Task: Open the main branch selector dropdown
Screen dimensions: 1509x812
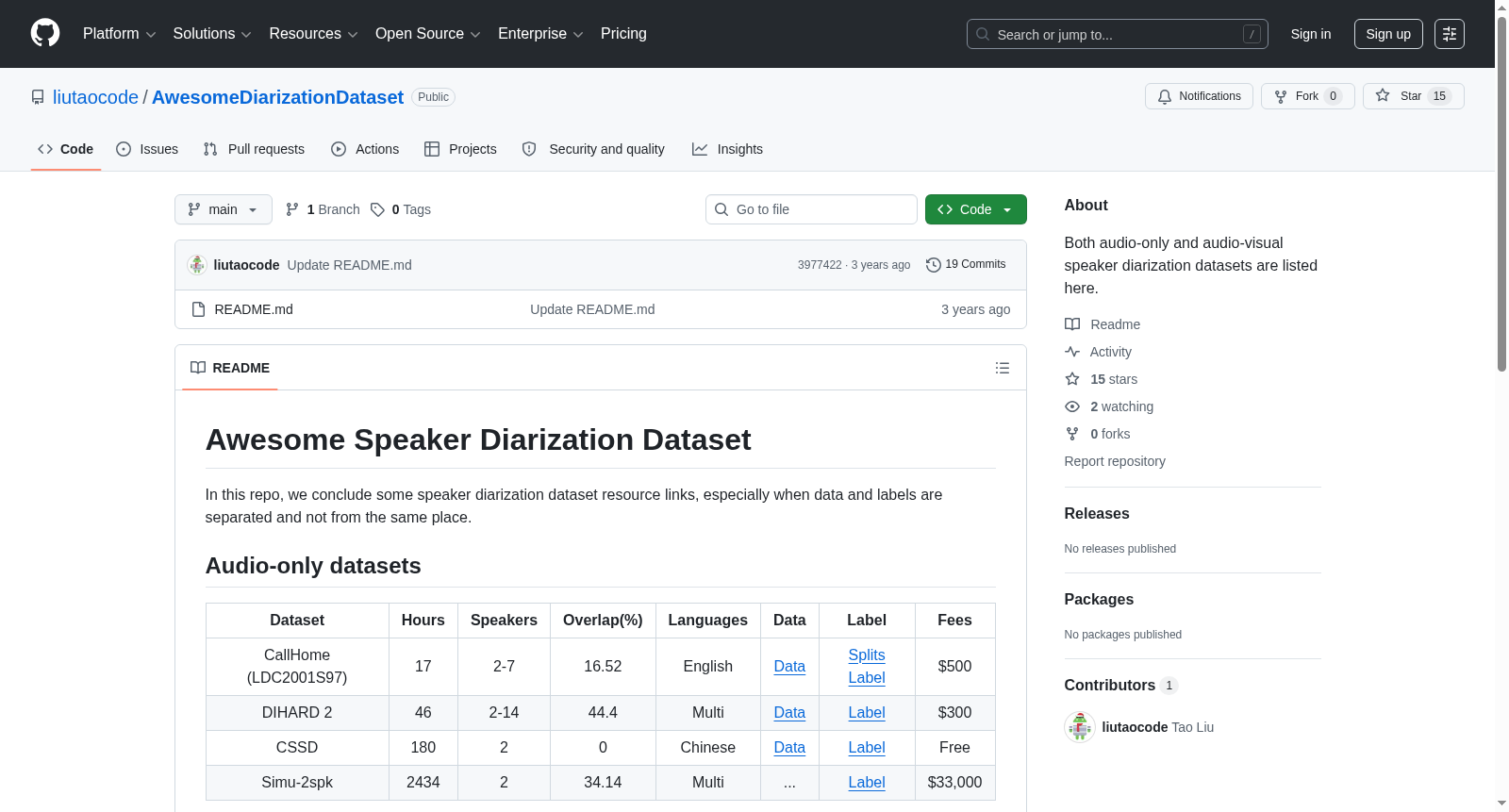Action: 224,209
